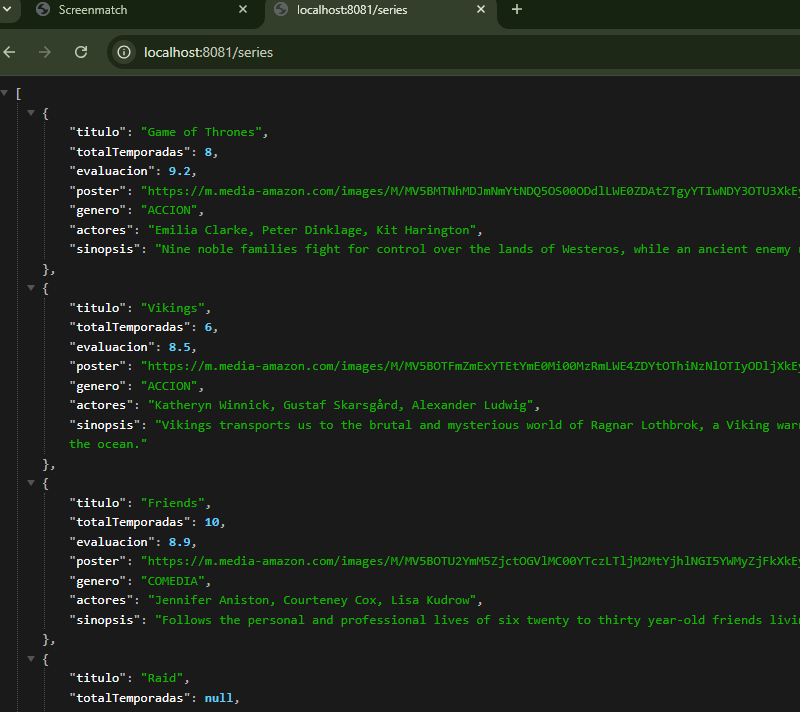This screenshot has height=712, width=800.
Task: Click totalTemporadas value 10
Action: tap(212, 522)
